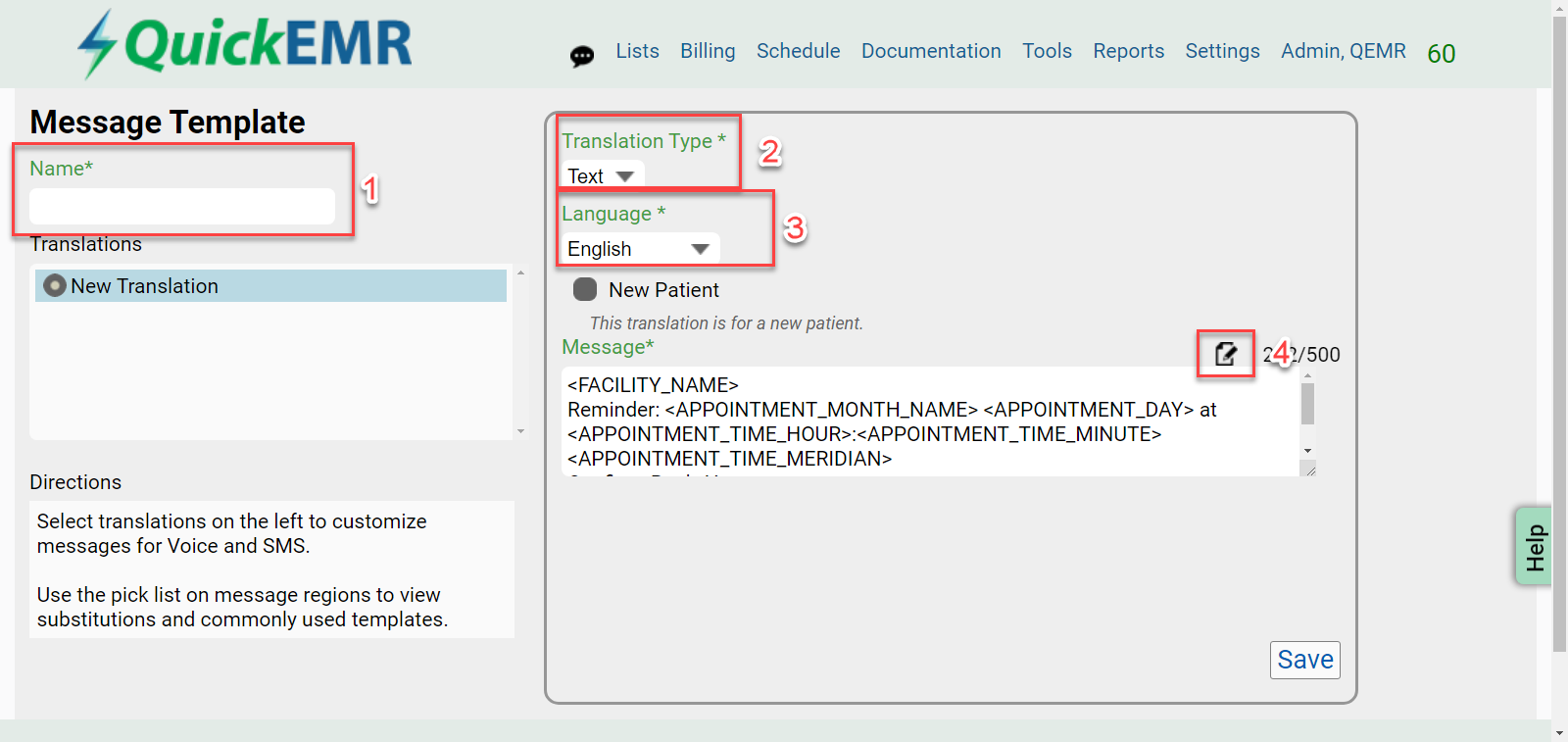Viewport: 1568px width, 742px height.
Task: Click the page scrollbar down arrow
Action: pyautogui.click(x=1559, y=733)
